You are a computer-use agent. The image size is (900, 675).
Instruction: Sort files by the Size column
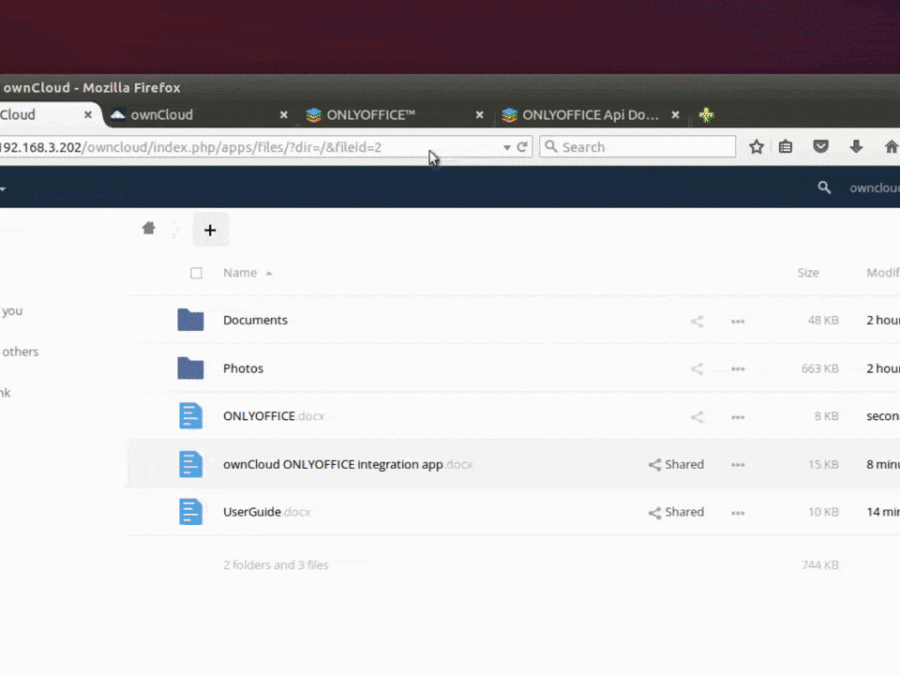[x=808, y=273]
